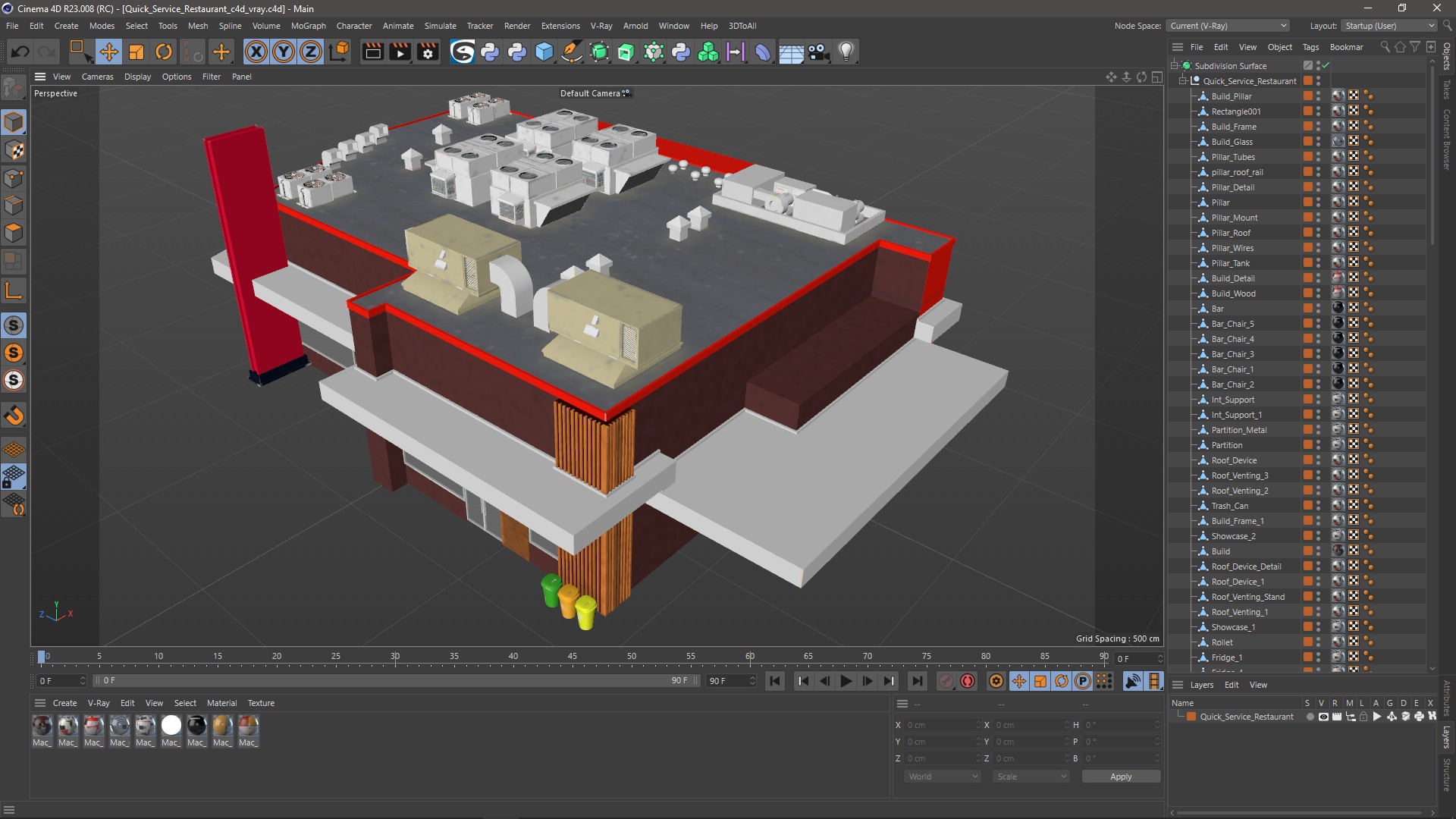The height and width of the screenshot is (819, 1456).
Task: Open the Node Space dropdown
Action: (1228, 26)
